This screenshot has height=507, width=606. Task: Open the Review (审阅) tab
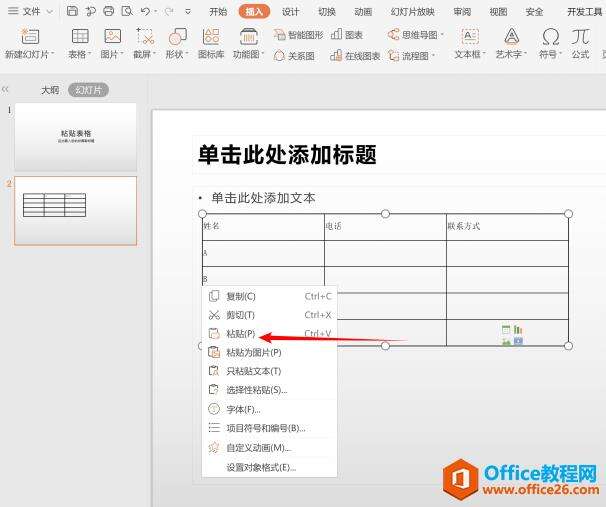coord(462,12)
